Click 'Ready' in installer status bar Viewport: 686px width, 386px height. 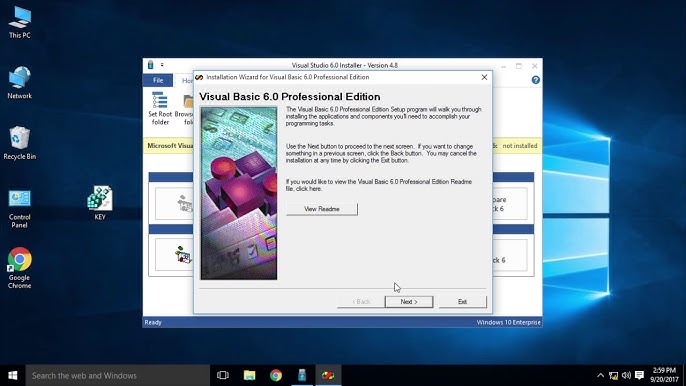[x=153, y=322]
